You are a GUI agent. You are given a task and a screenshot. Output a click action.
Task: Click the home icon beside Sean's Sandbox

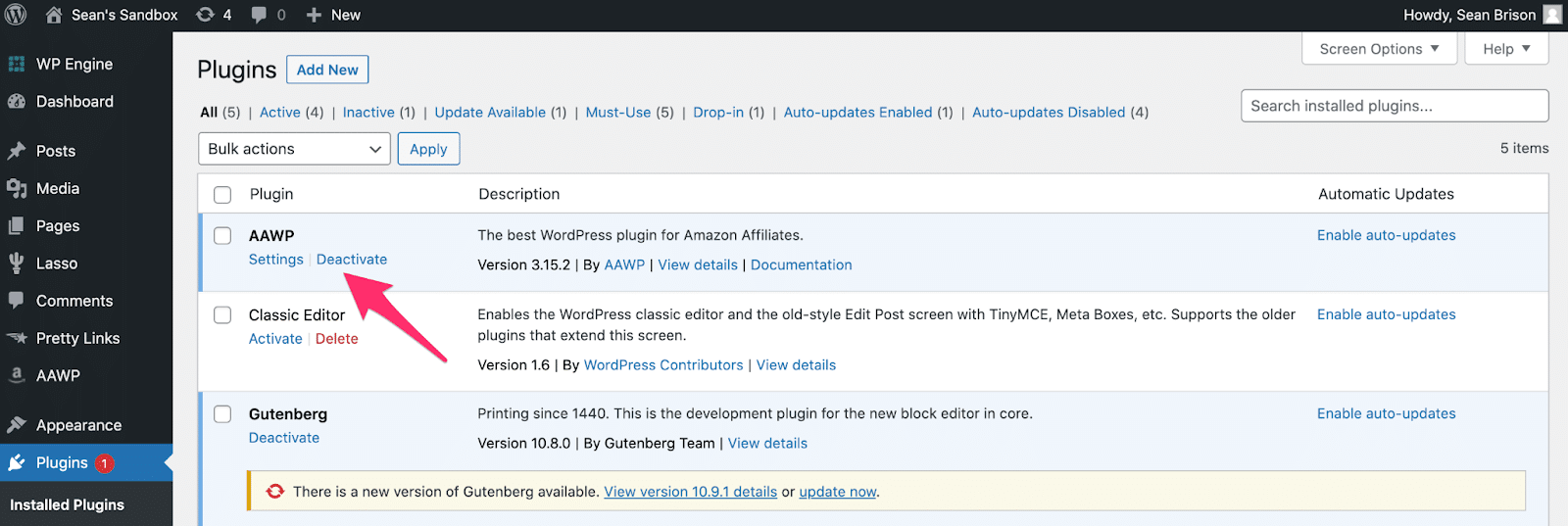[x=54, y=15]
